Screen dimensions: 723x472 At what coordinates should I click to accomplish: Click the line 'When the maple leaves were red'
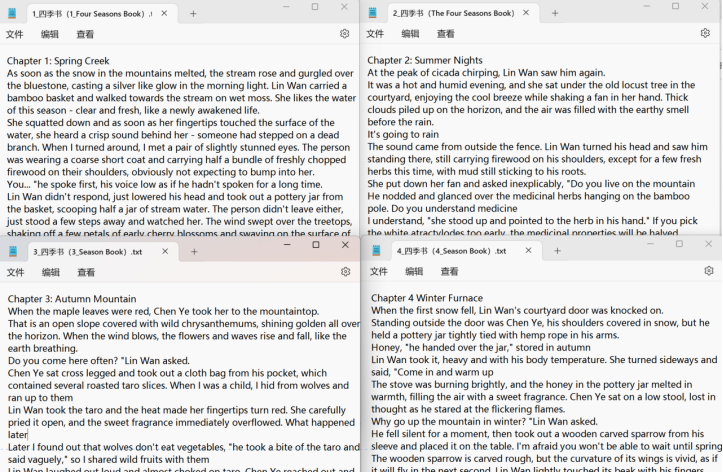click(163, 311)
